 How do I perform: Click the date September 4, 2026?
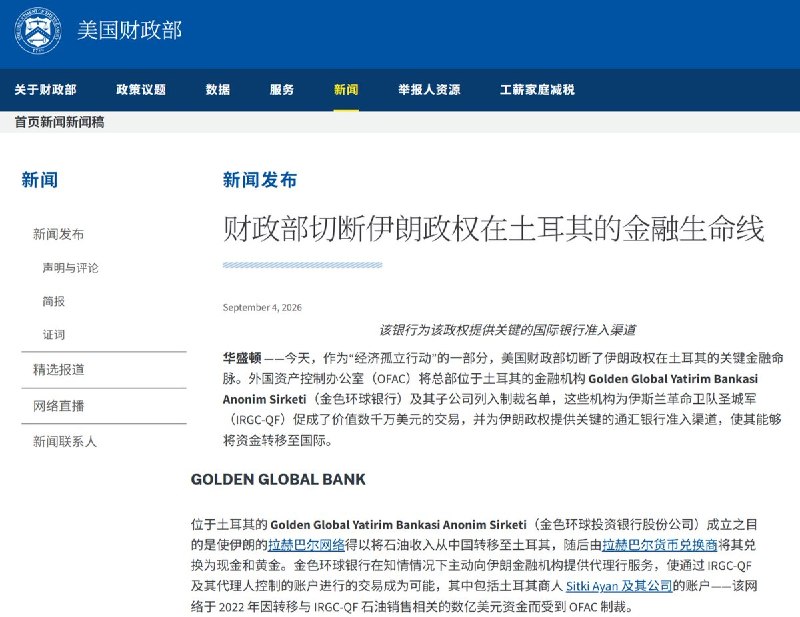pos(262,307)
